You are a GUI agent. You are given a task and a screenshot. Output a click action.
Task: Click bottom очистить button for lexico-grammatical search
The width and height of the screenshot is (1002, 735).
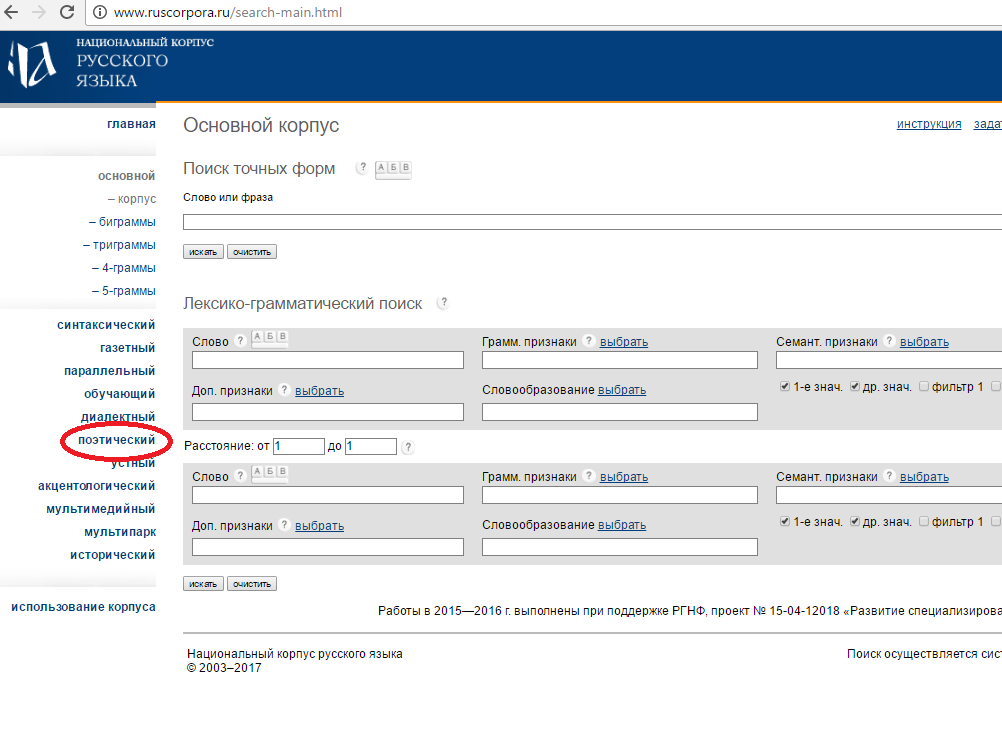pyautogui.click(x=252, y=584)
